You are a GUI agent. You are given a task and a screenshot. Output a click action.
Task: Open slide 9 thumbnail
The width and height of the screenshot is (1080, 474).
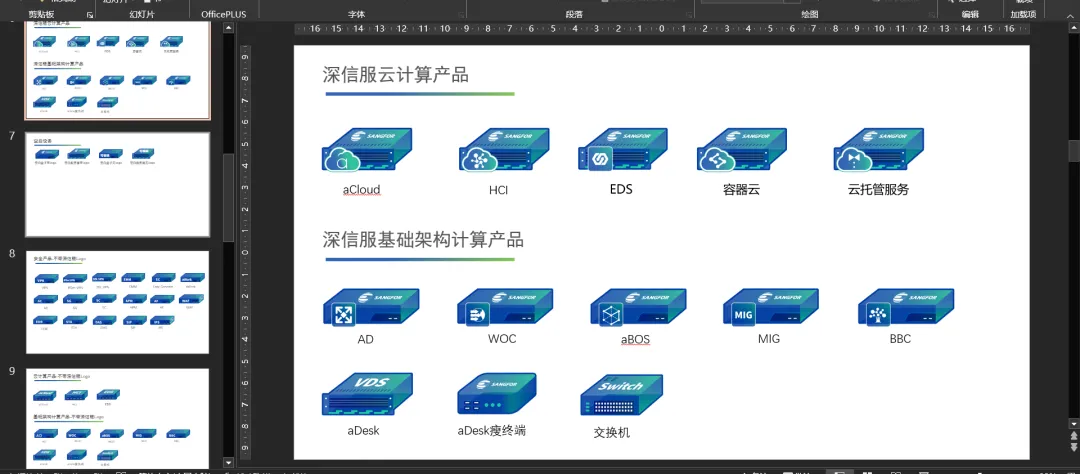pyautogui.click(x=118, y=420)
